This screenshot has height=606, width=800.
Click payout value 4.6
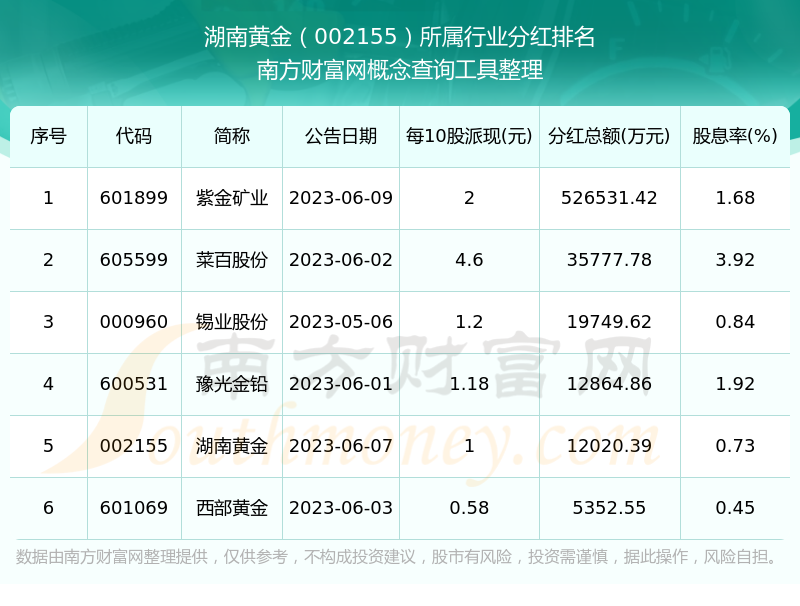coord(469,260)
